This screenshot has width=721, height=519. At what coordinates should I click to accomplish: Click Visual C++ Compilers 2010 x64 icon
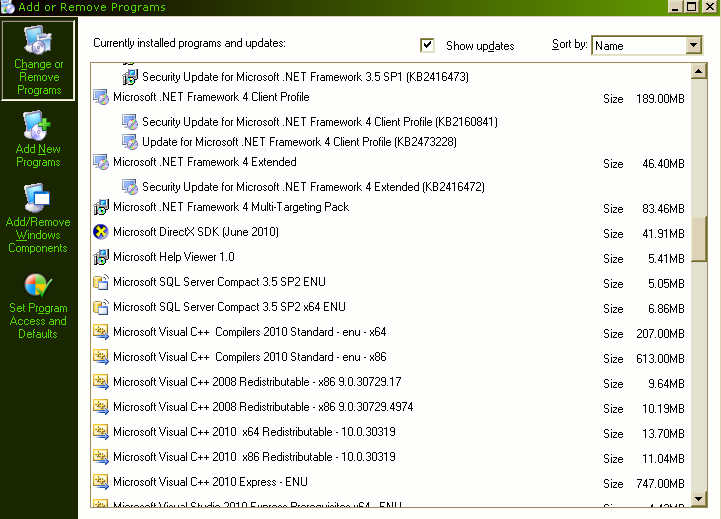[101, 332]
